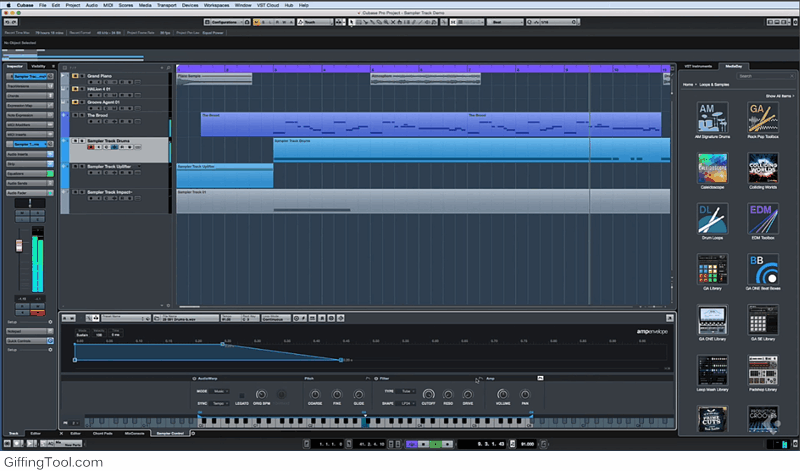Toggle the Legato checkbox in AudioWarp

click(x=242, y=395)
